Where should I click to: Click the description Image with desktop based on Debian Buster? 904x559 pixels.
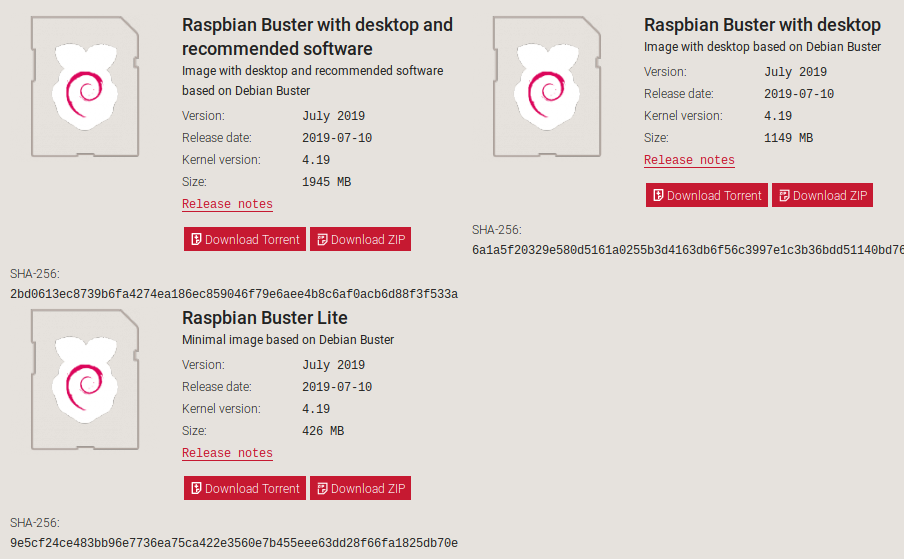[x=762, y=47]
